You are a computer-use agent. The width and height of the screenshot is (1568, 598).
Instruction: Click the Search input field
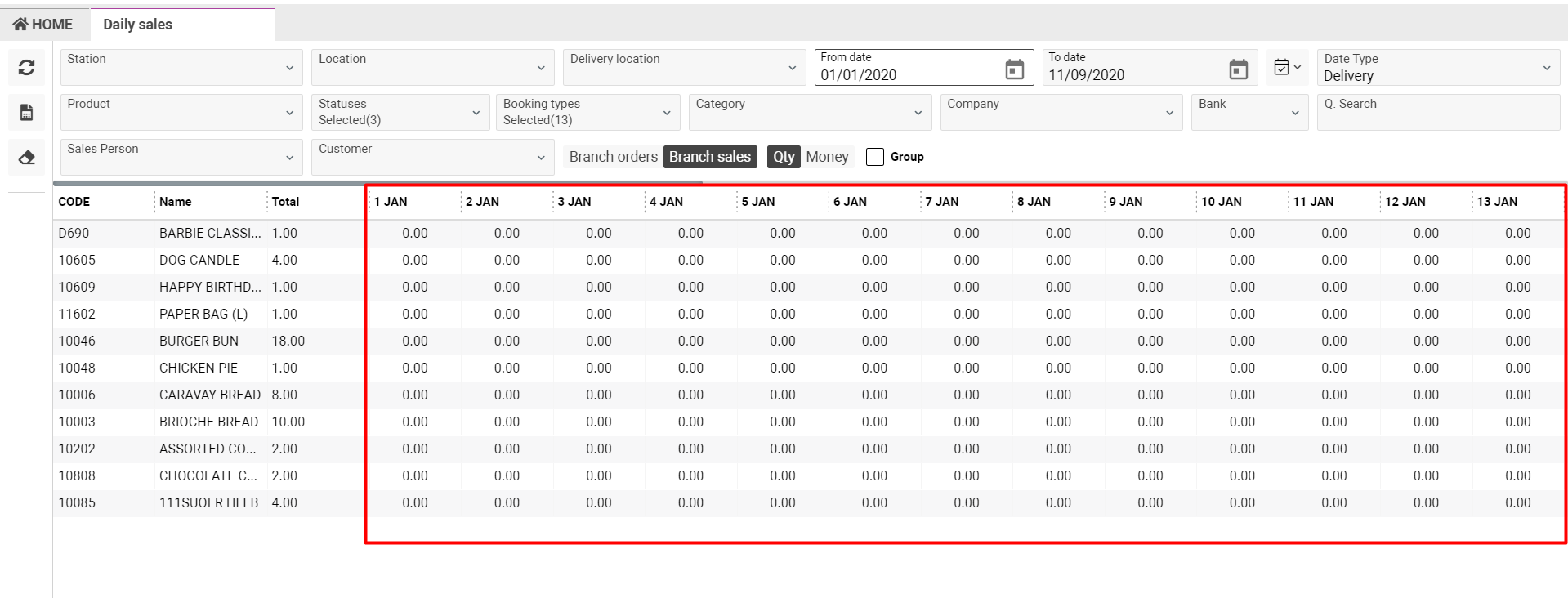pyautogui.click(x=1437, y=112)
